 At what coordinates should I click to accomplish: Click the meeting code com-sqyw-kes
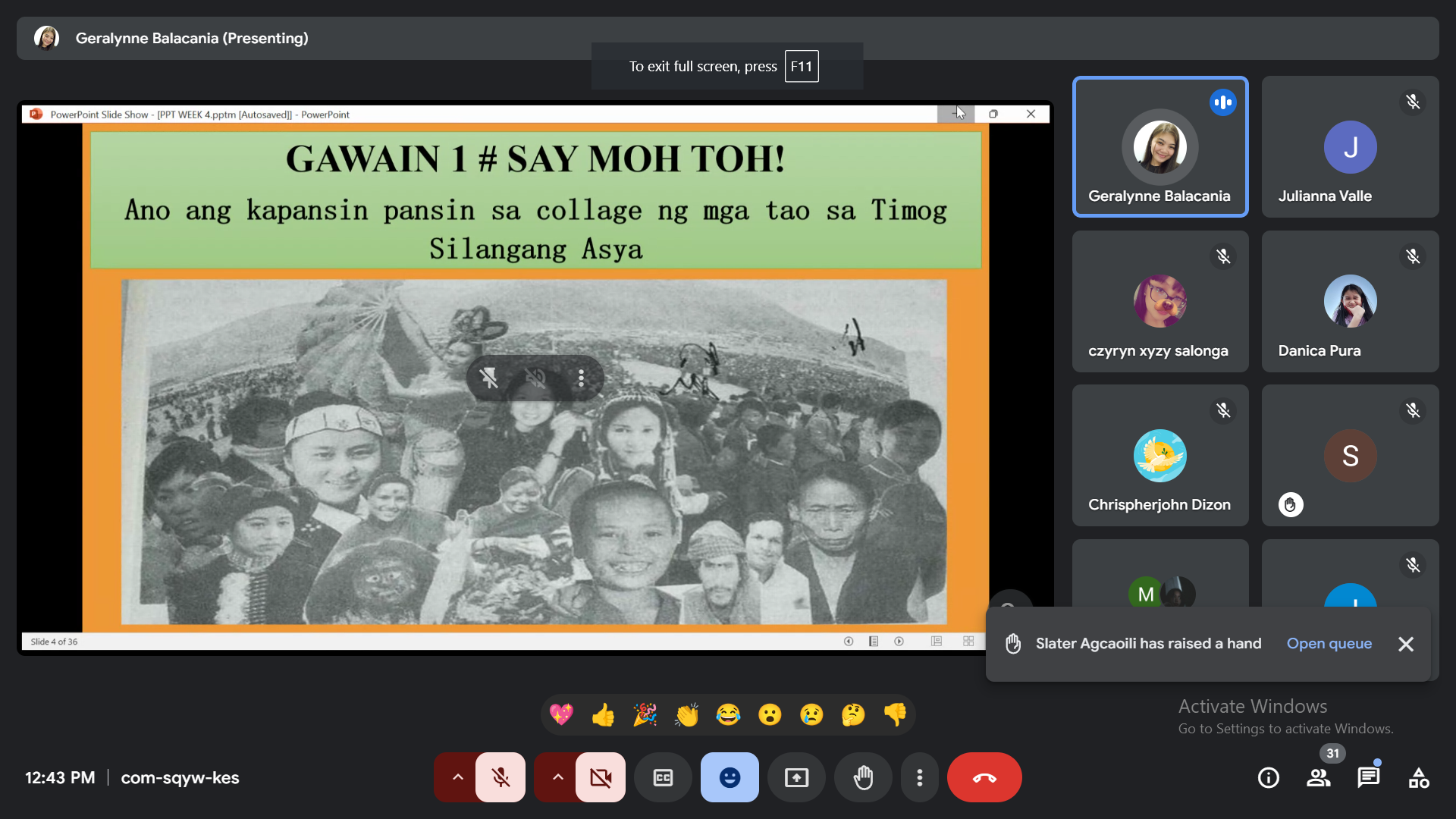pyautogui.click(x=180, y=778)
